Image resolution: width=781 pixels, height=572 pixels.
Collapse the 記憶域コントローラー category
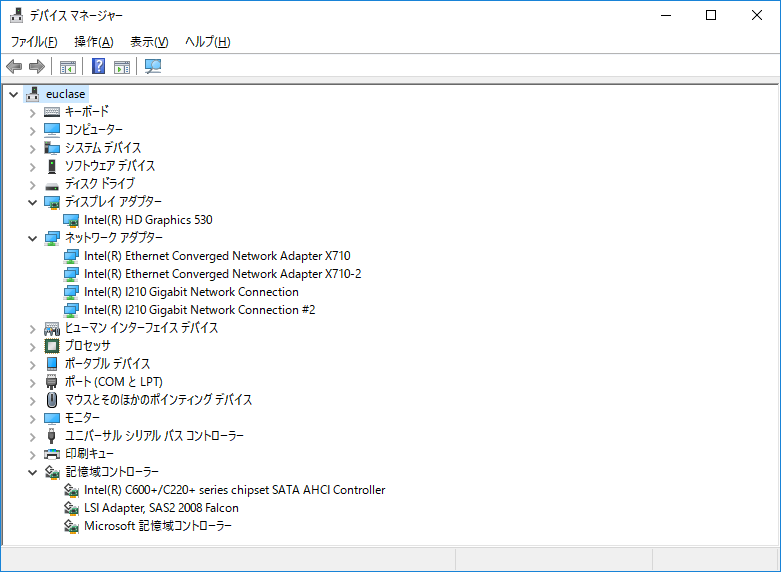tap(32, 472)
